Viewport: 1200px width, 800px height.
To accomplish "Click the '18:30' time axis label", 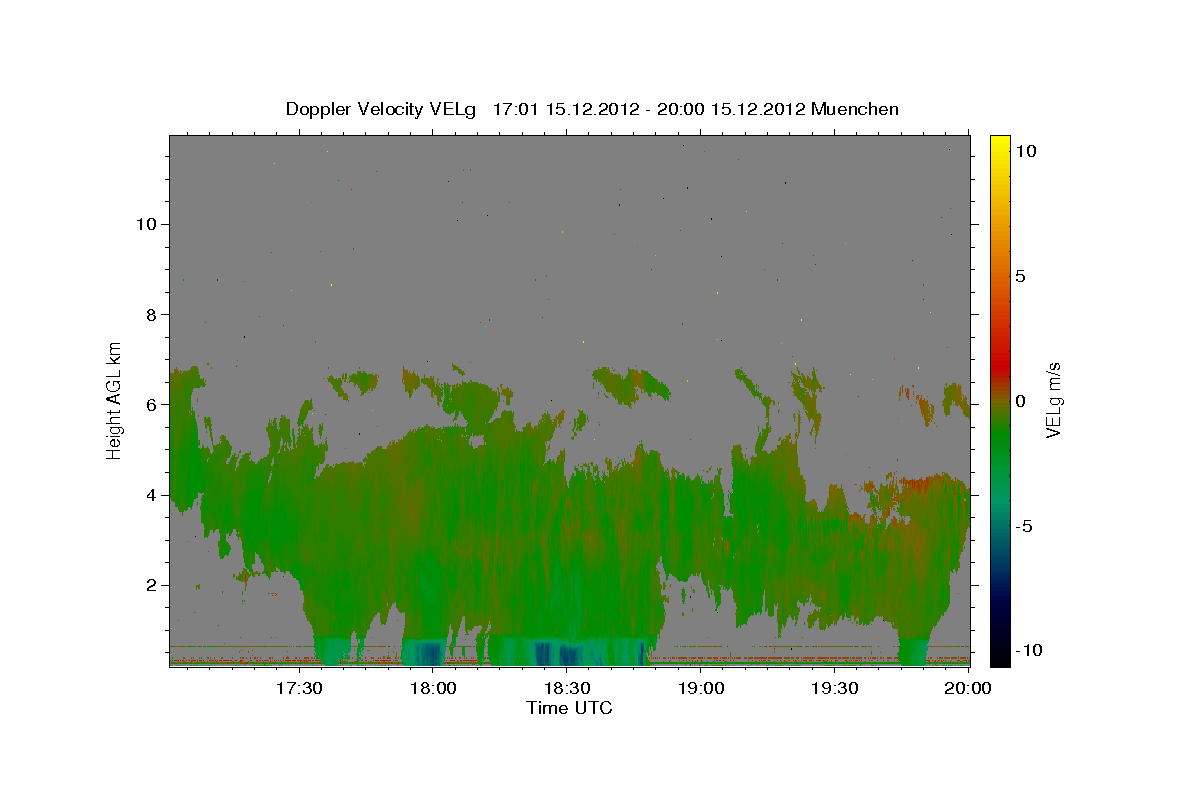I will [x=567, y=689].
